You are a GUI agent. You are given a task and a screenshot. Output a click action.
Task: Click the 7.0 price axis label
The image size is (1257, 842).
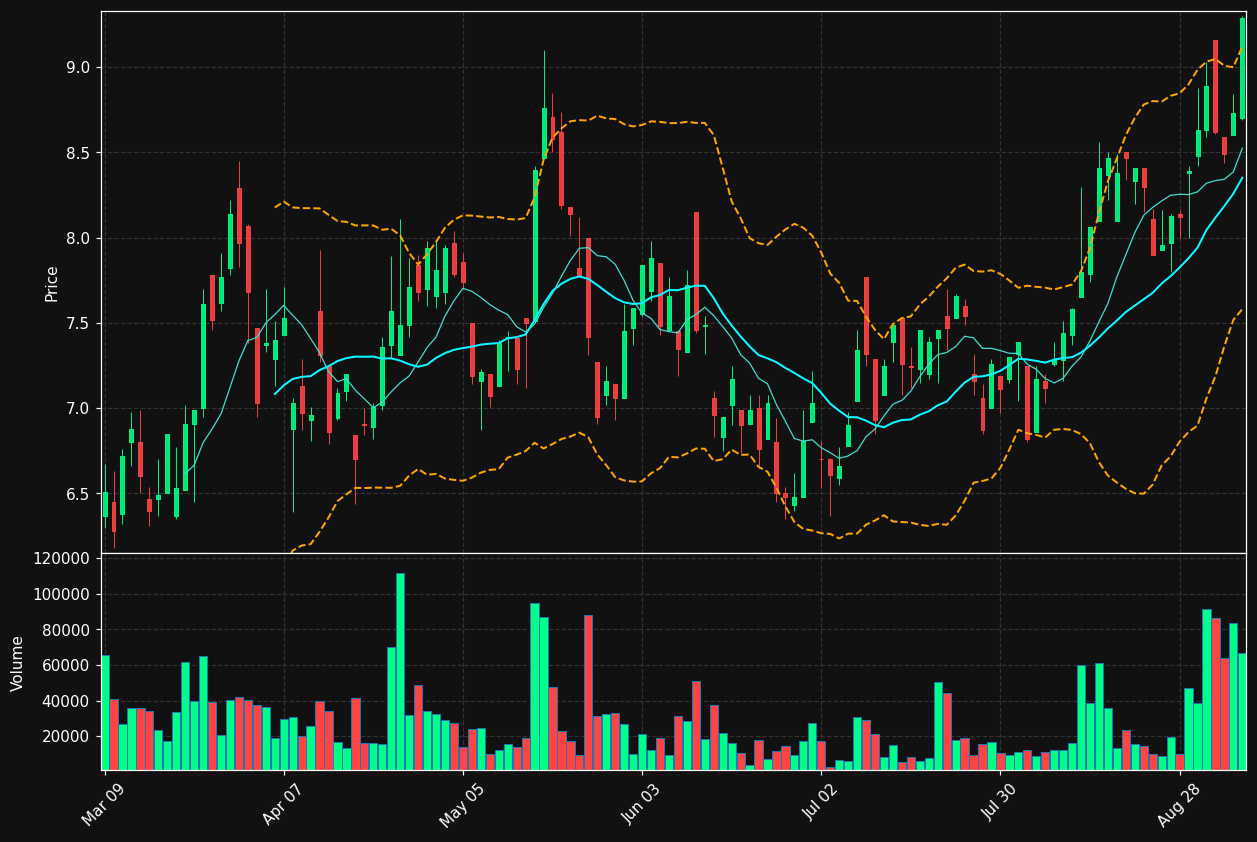click(x=78, y=409)
